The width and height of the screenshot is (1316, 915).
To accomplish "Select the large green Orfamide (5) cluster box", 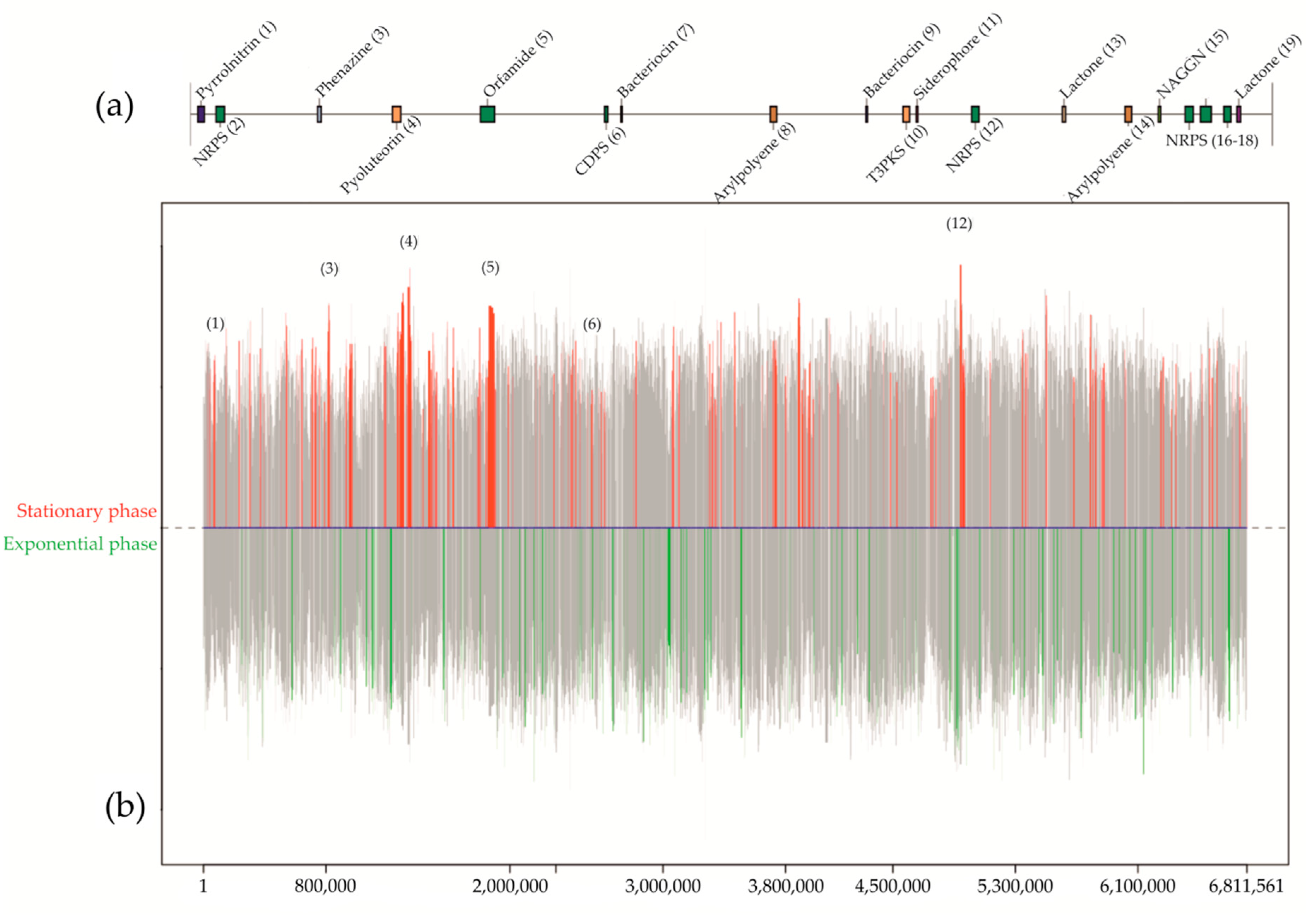I will [x=487, y=114].
